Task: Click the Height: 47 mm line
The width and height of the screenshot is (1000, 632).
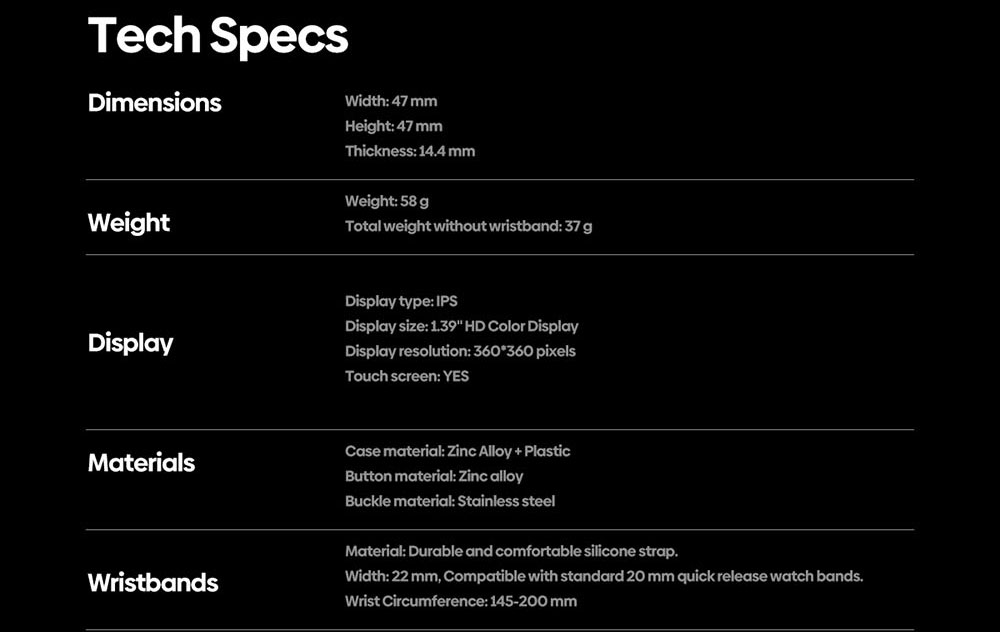Action: point(393,126)
